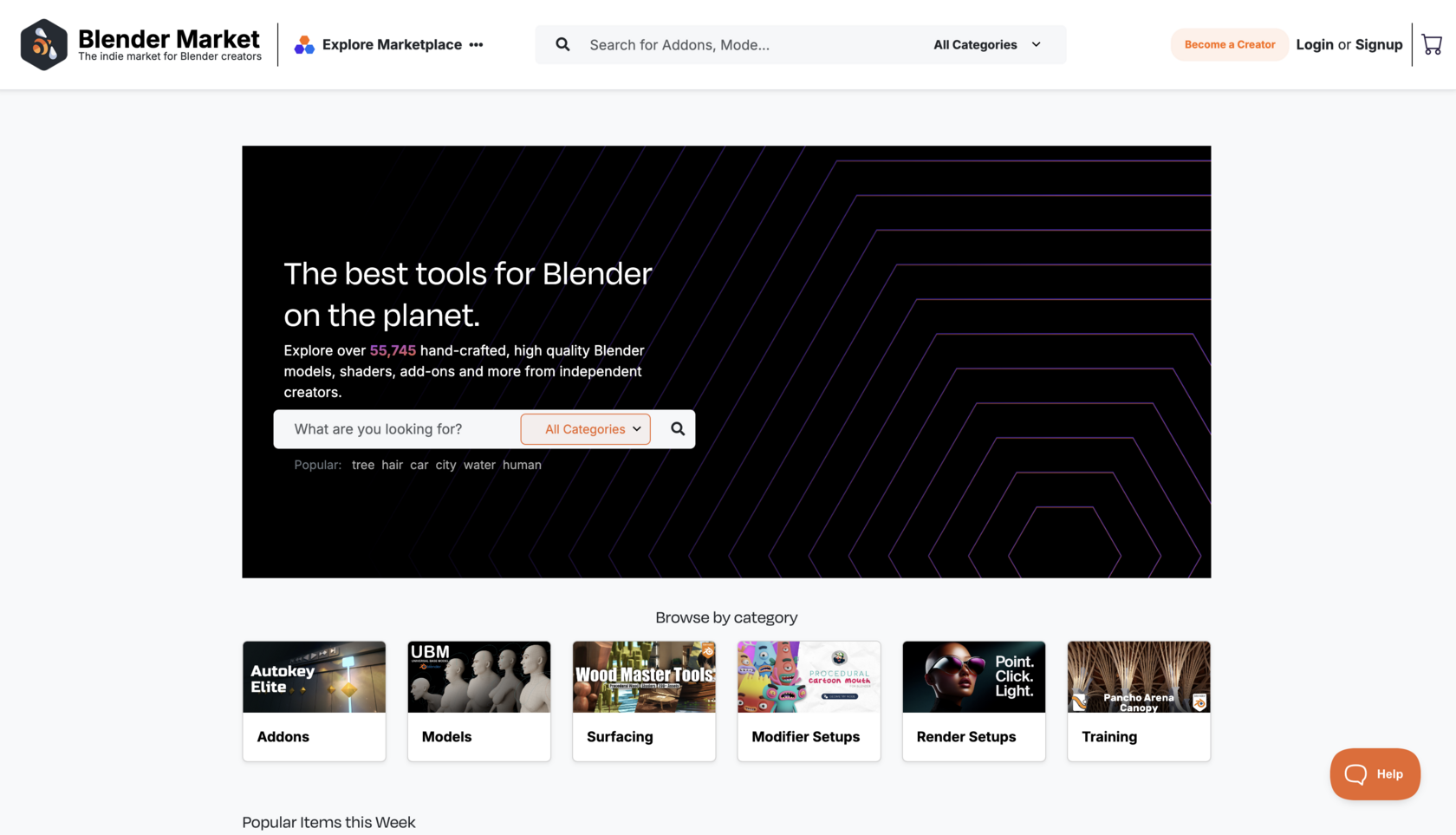This screenshot has height=835, width=1456.
Task: Click the Login link
Action: coord(1314,45)
